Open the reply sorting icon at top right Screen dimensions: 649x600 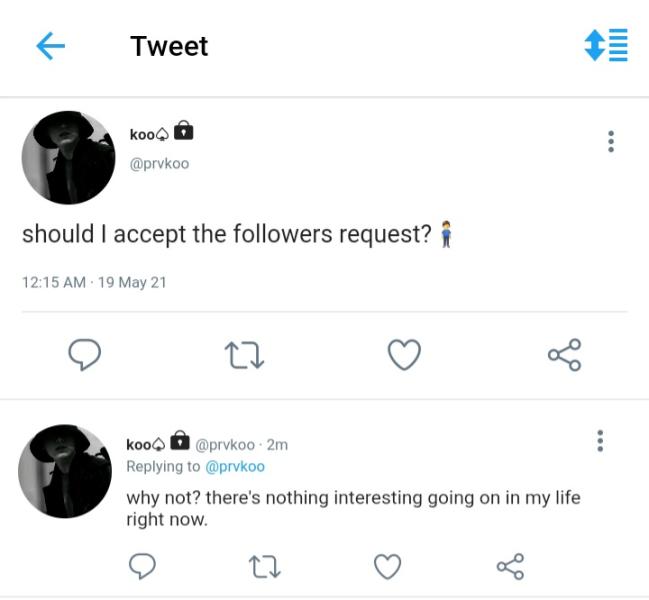606,46
